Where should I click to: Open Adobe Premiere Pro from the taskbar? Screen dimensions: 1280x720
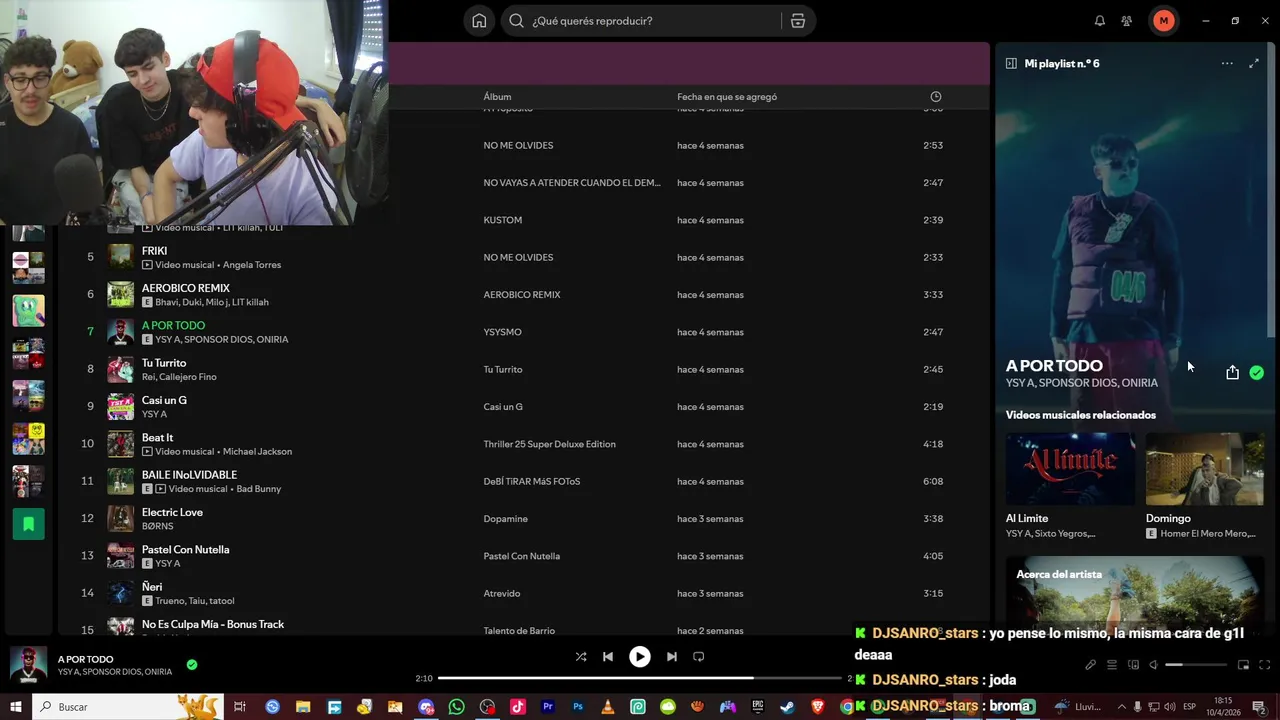point(548,707)
